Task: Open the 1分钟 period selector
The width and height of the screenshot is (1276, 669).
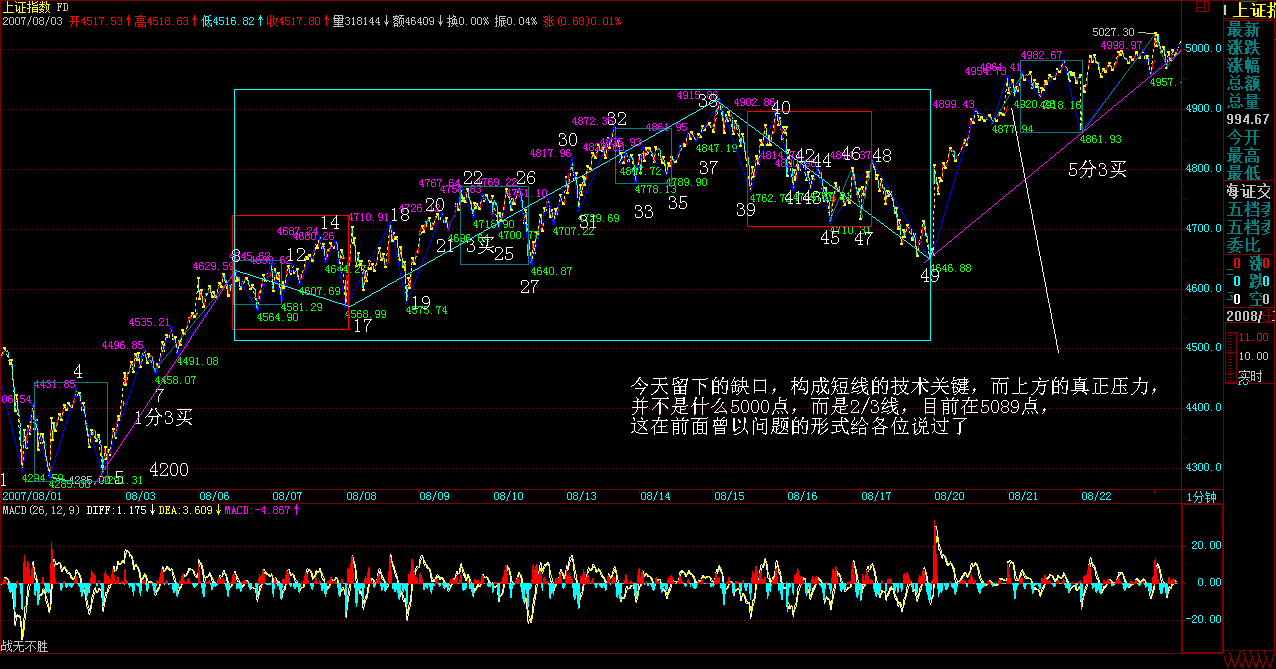Action: (x=1201, y=496)
